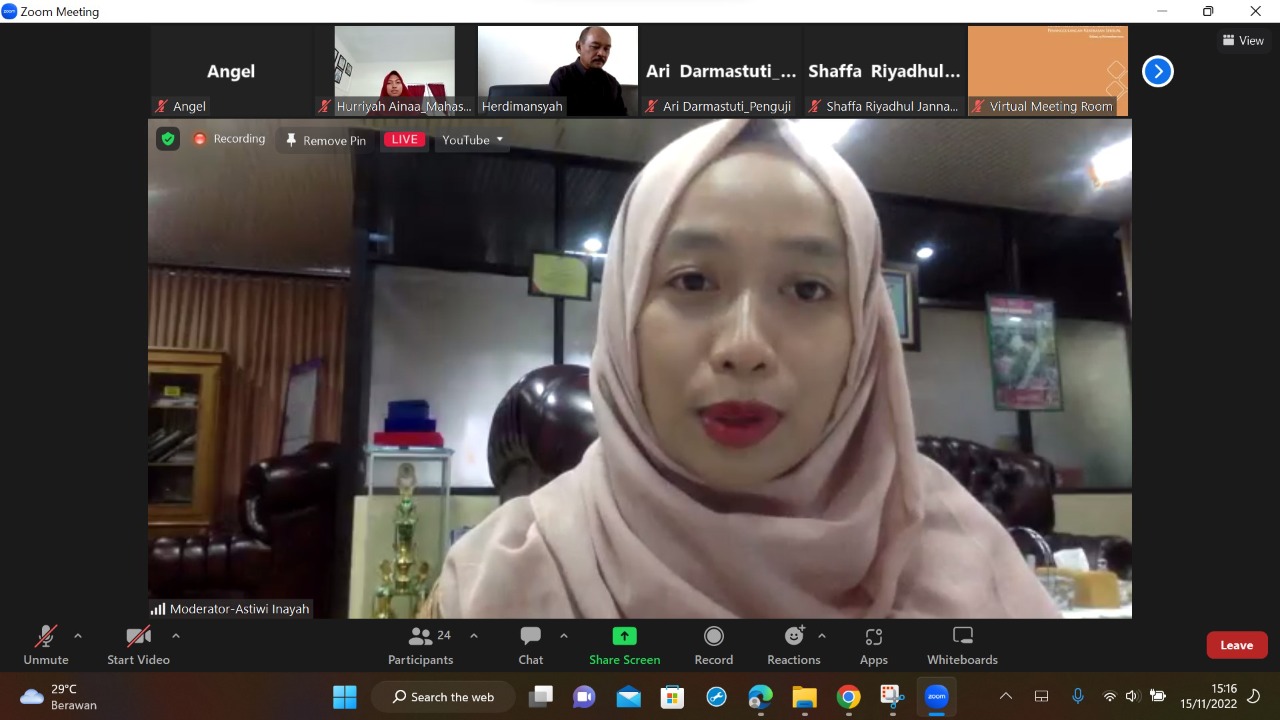Screen dimensions: 1280x720
Task: Unmute the microphone
Action: coord(46,645)
